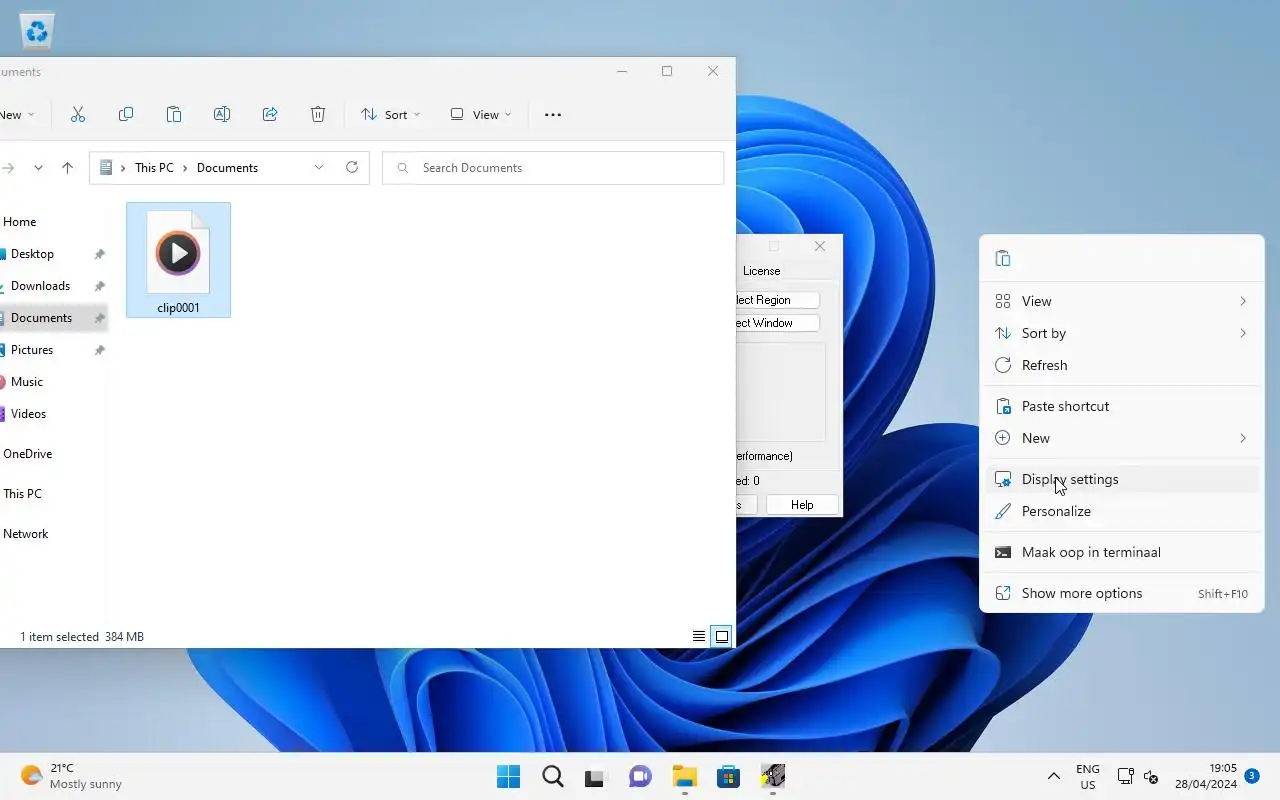Open the Recent locations chevron beside Forward arrow

(x=38, y=168)
